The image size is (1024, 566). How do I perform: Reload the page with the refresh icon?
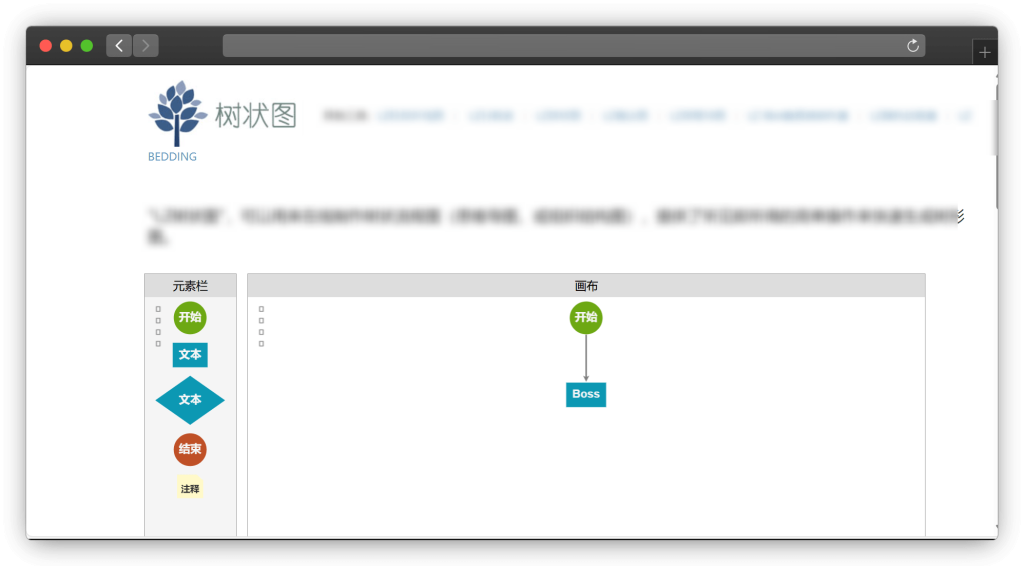coord(912,46)
